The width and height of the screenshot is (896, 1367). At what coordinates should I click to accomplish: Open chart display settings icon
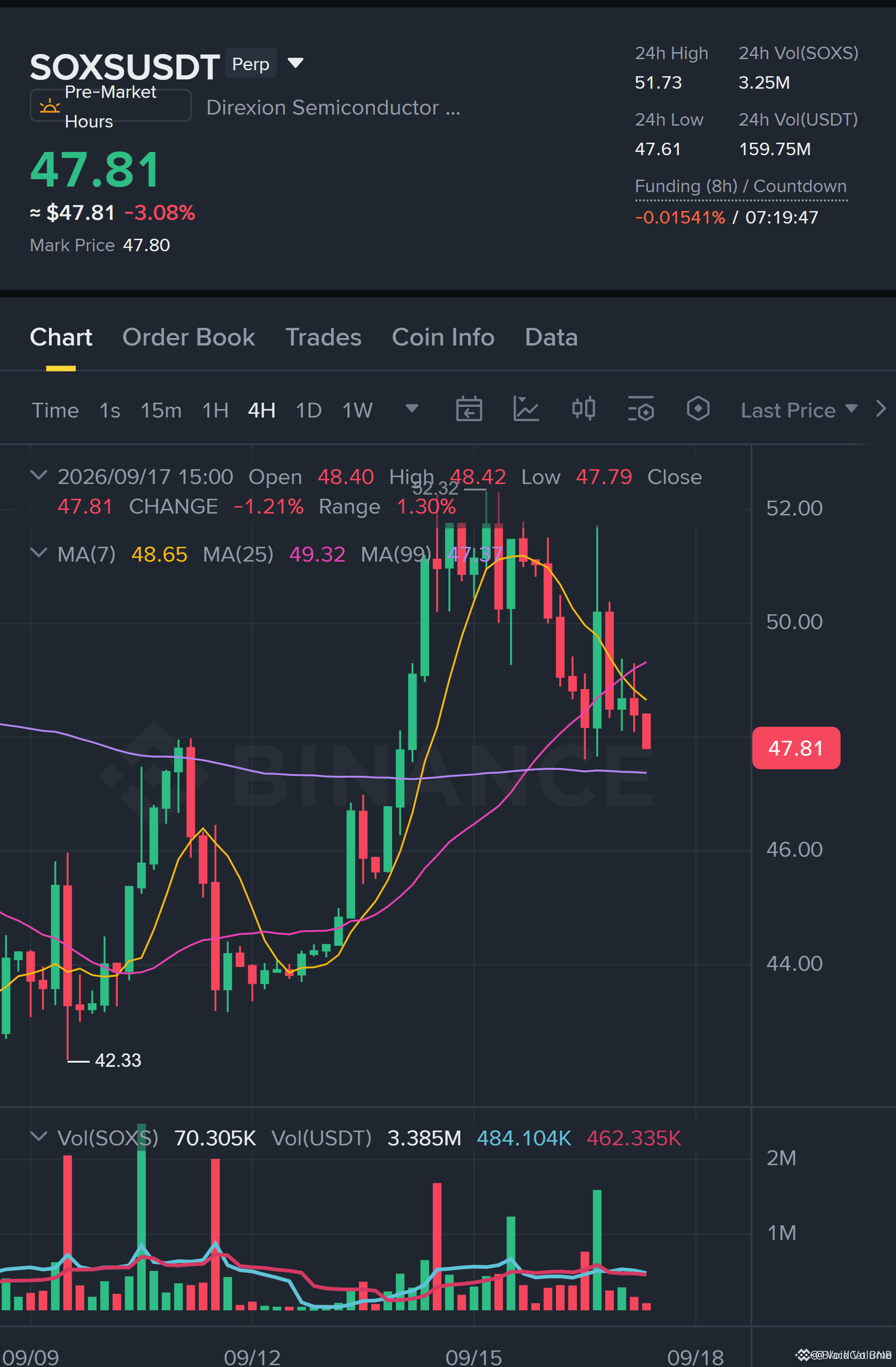tap(641, 410)
